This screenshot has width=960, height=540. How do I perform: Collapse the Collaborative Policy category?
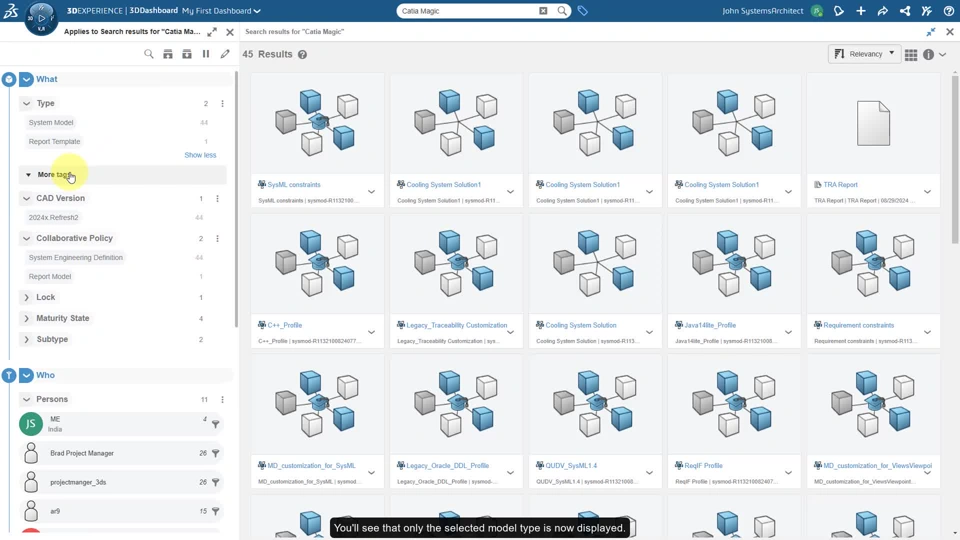pyautogui.click(x=26, y=238)
